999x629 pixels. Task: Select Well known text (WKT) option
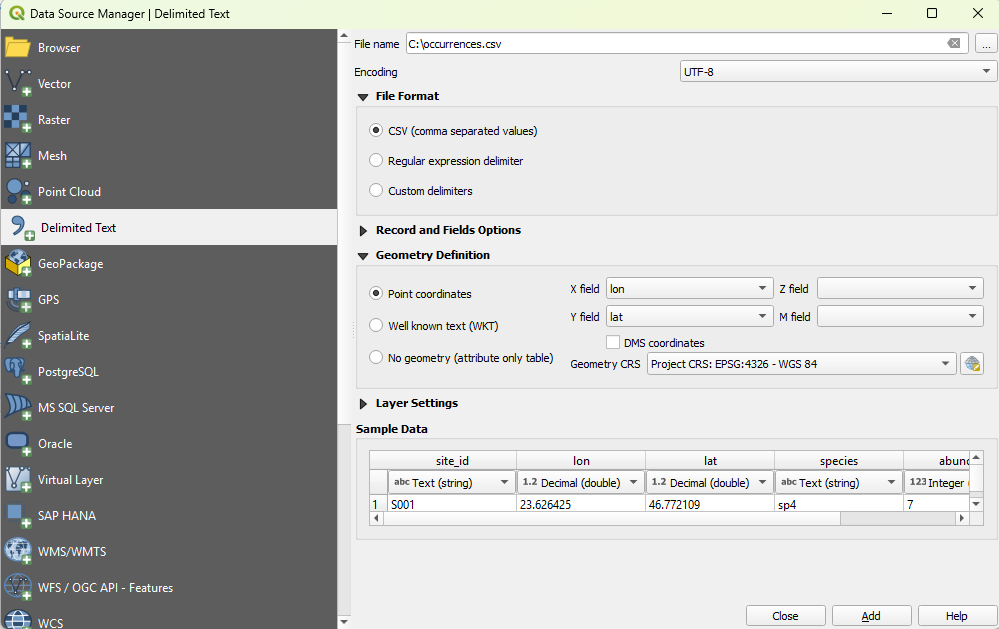point(376,326)
